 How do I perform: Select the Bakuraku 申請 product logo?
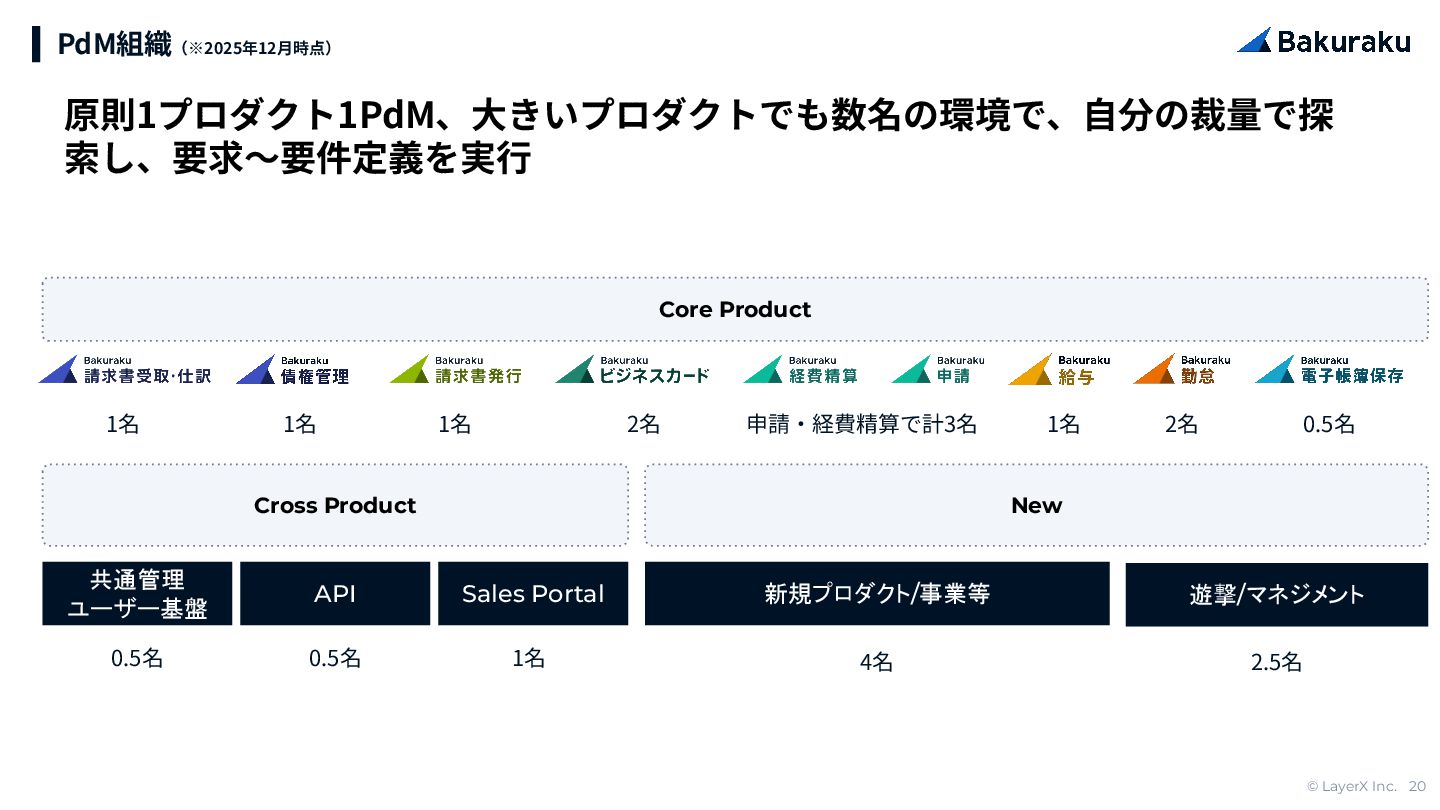tap(938, 370)
